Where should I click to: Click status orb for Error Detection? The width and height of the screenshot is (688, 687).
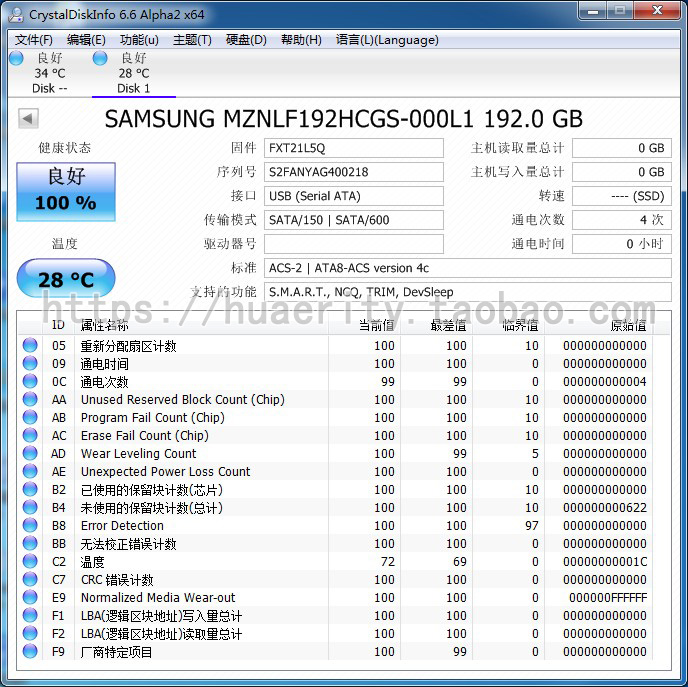pos(30,525)
